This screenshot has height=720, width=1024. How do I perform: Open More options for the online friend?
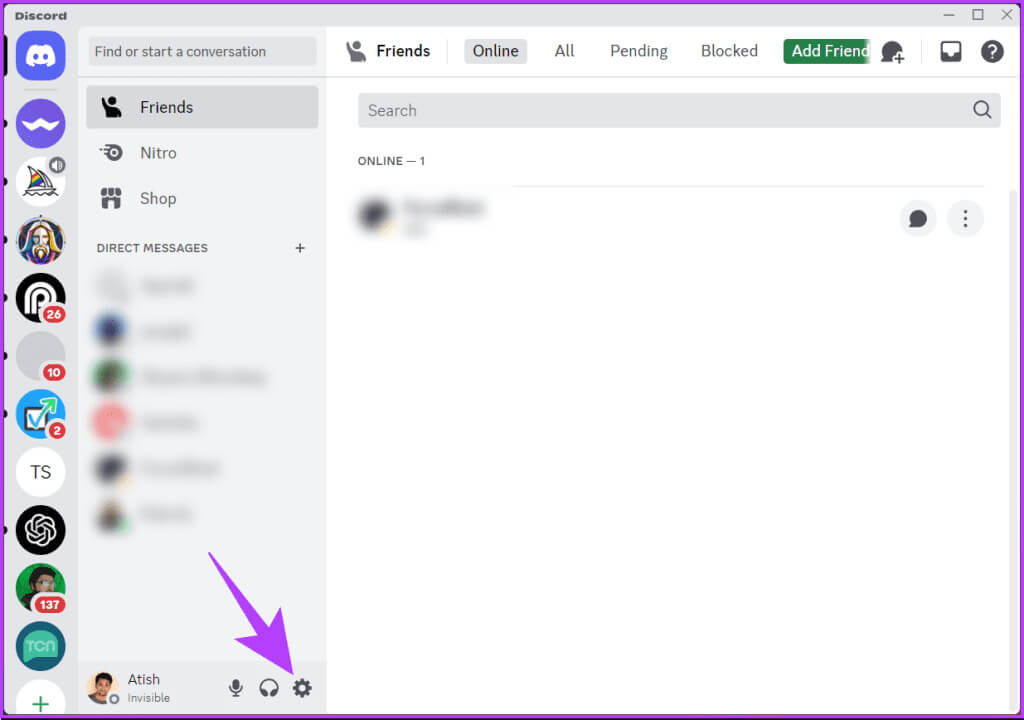tap(965, 218)
